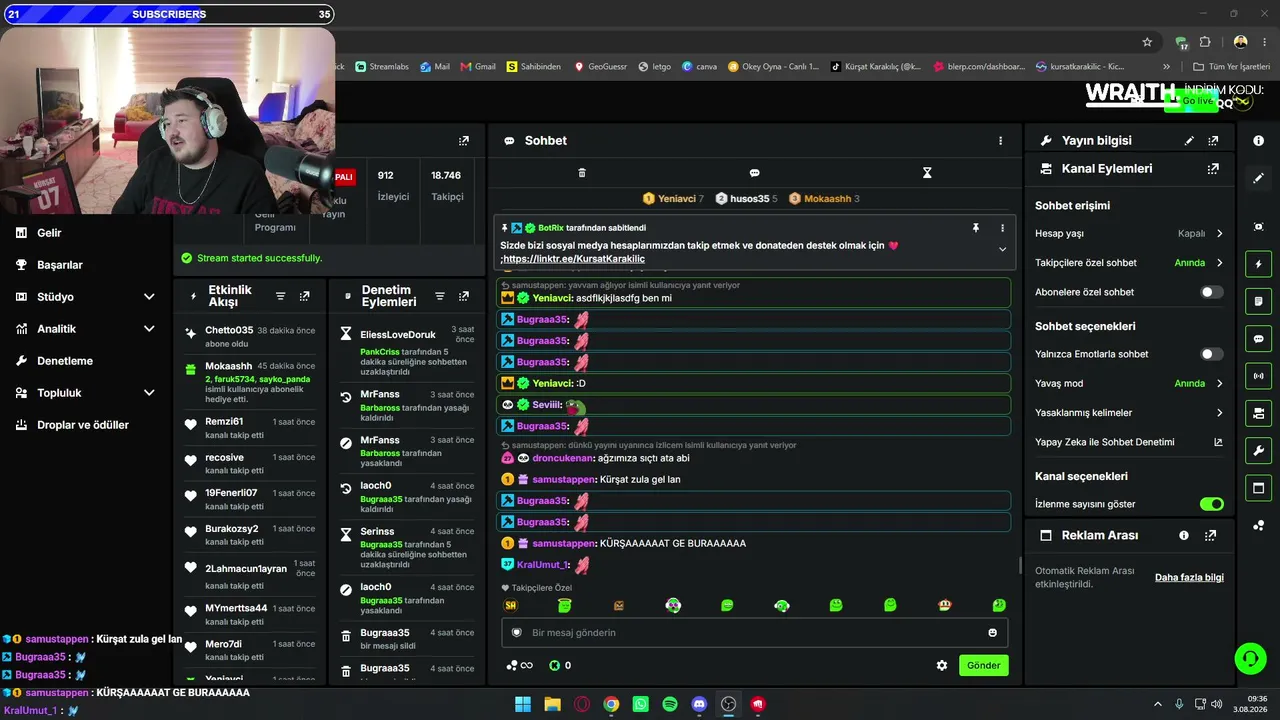
Task: Show hidden system tray icons chevron
Action: point(1158,704)
